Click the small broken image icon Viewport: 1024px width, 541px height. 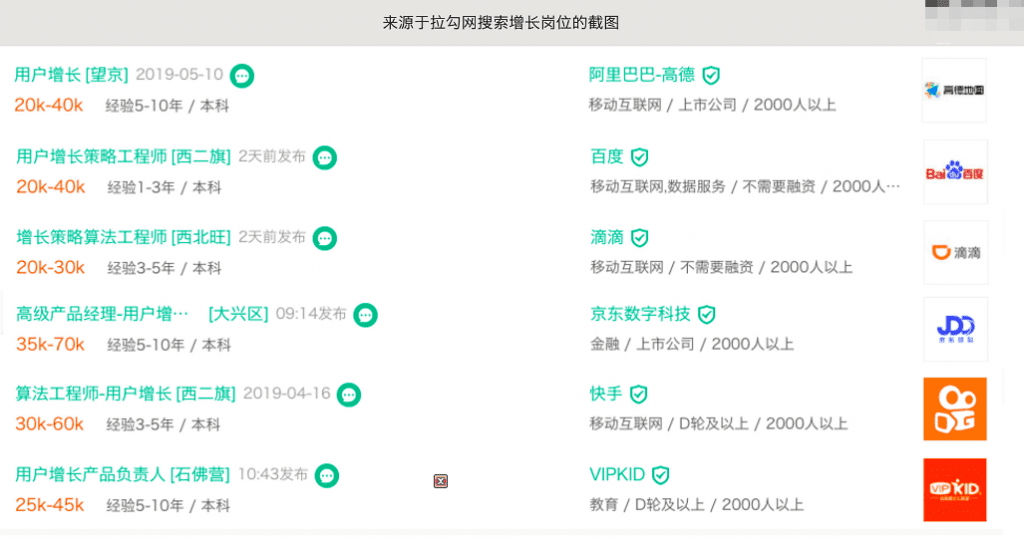441,482
